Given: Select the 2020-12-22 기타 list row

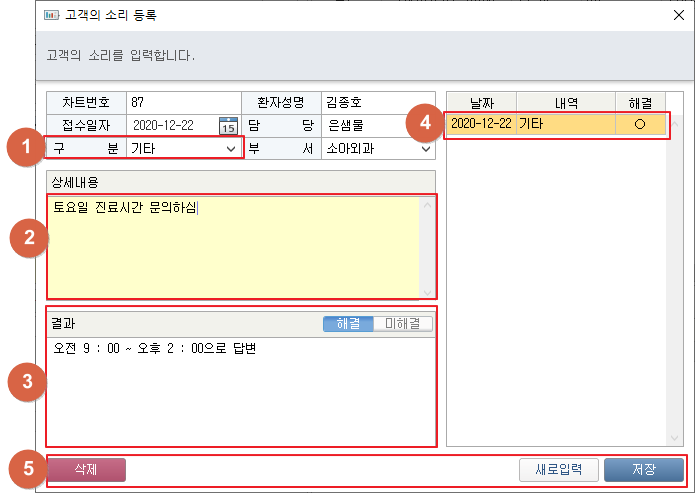Looking at the screenshot, I should 555,124.
